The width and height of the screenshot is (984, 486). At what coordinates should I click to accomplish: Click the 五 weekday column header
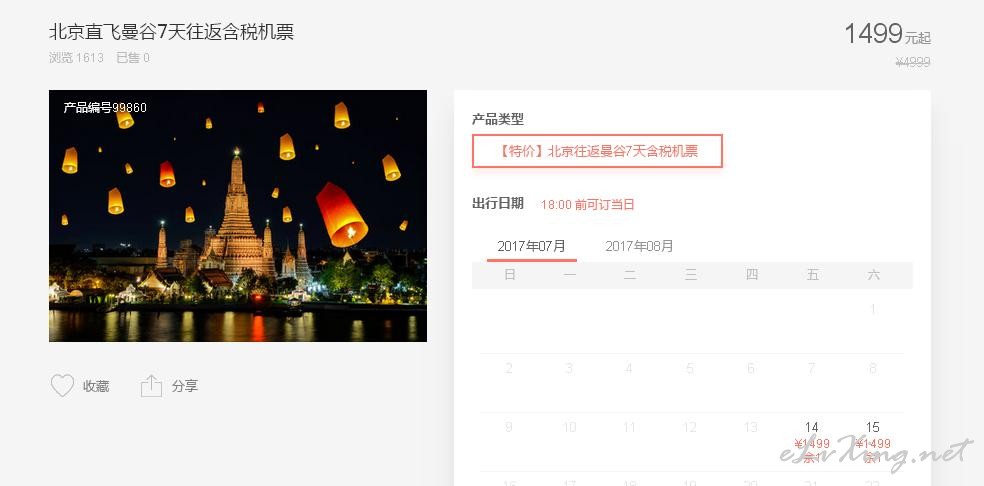pyautogui.click(x=813, y=274)
